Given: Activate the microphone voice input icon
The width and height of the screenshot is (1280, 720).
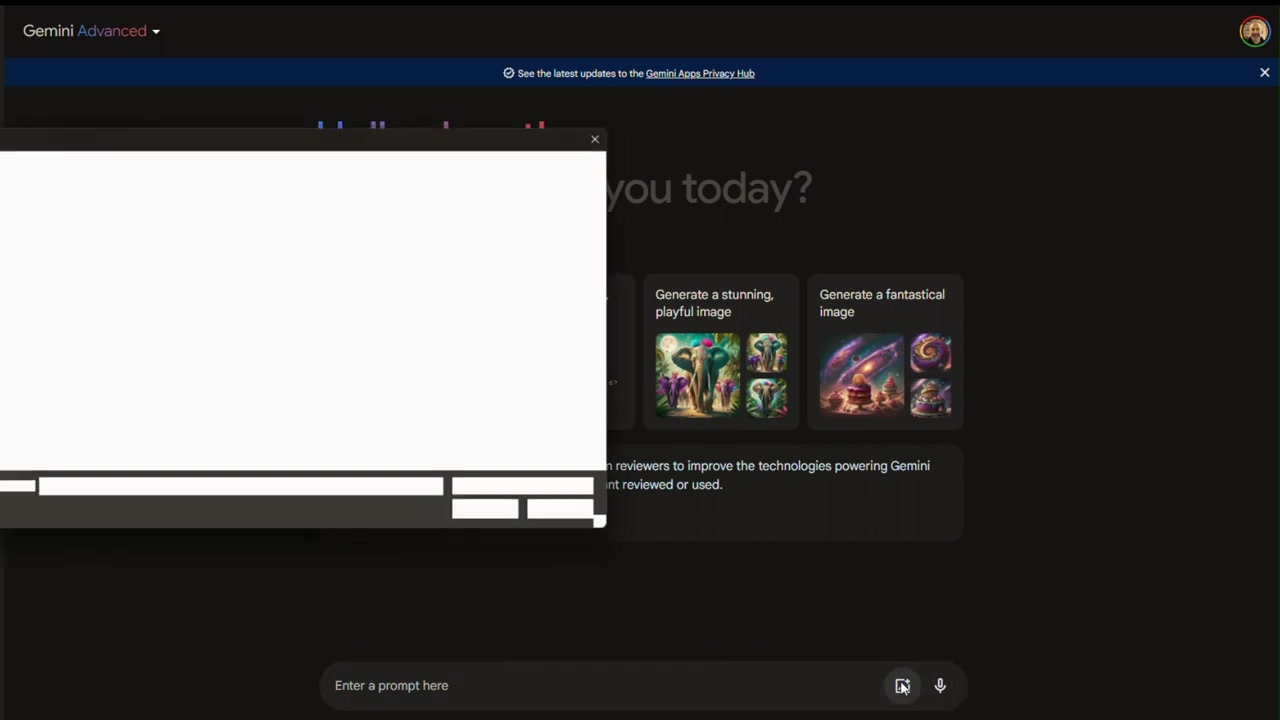Looking at the screenshot, I should [940, 686].
